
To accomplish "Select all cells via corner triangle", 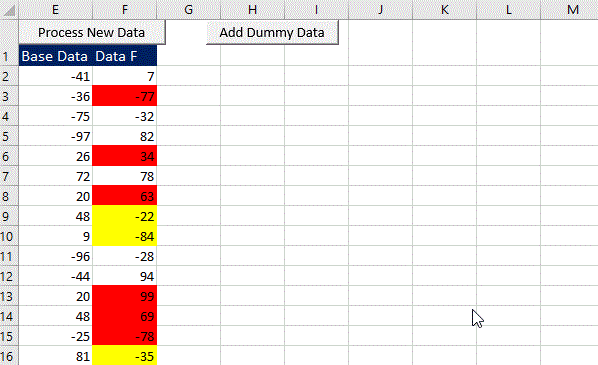I will (9, 10).
